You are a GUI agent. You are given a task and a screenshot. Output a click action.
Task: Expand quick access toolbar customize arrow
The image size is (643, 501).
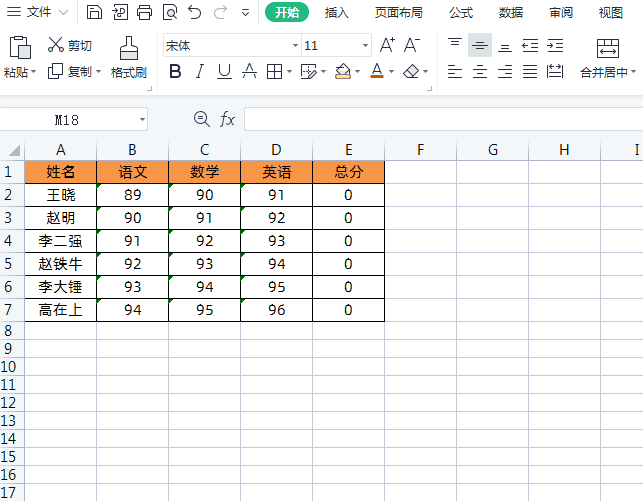(x=245, y=13)
